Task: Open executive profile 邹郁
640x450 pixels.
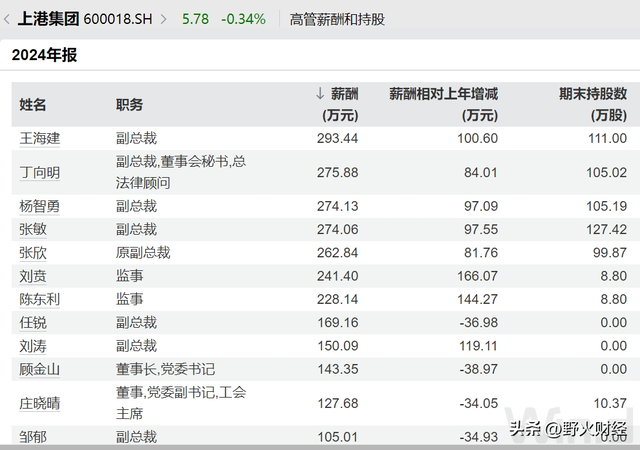Action: [33, 437]
